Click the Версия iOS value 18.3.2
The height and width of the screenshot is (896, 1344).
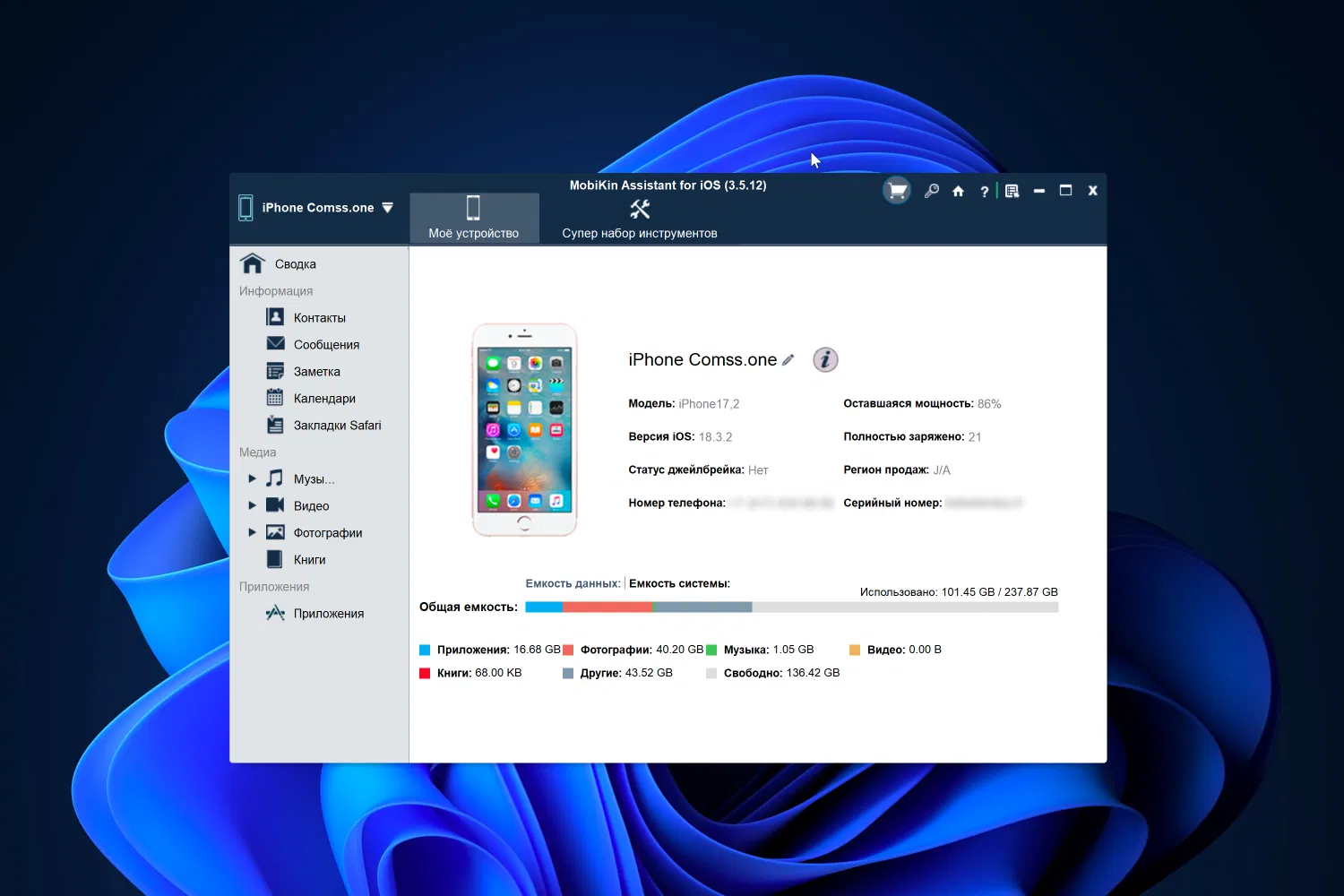pos(715,437)
